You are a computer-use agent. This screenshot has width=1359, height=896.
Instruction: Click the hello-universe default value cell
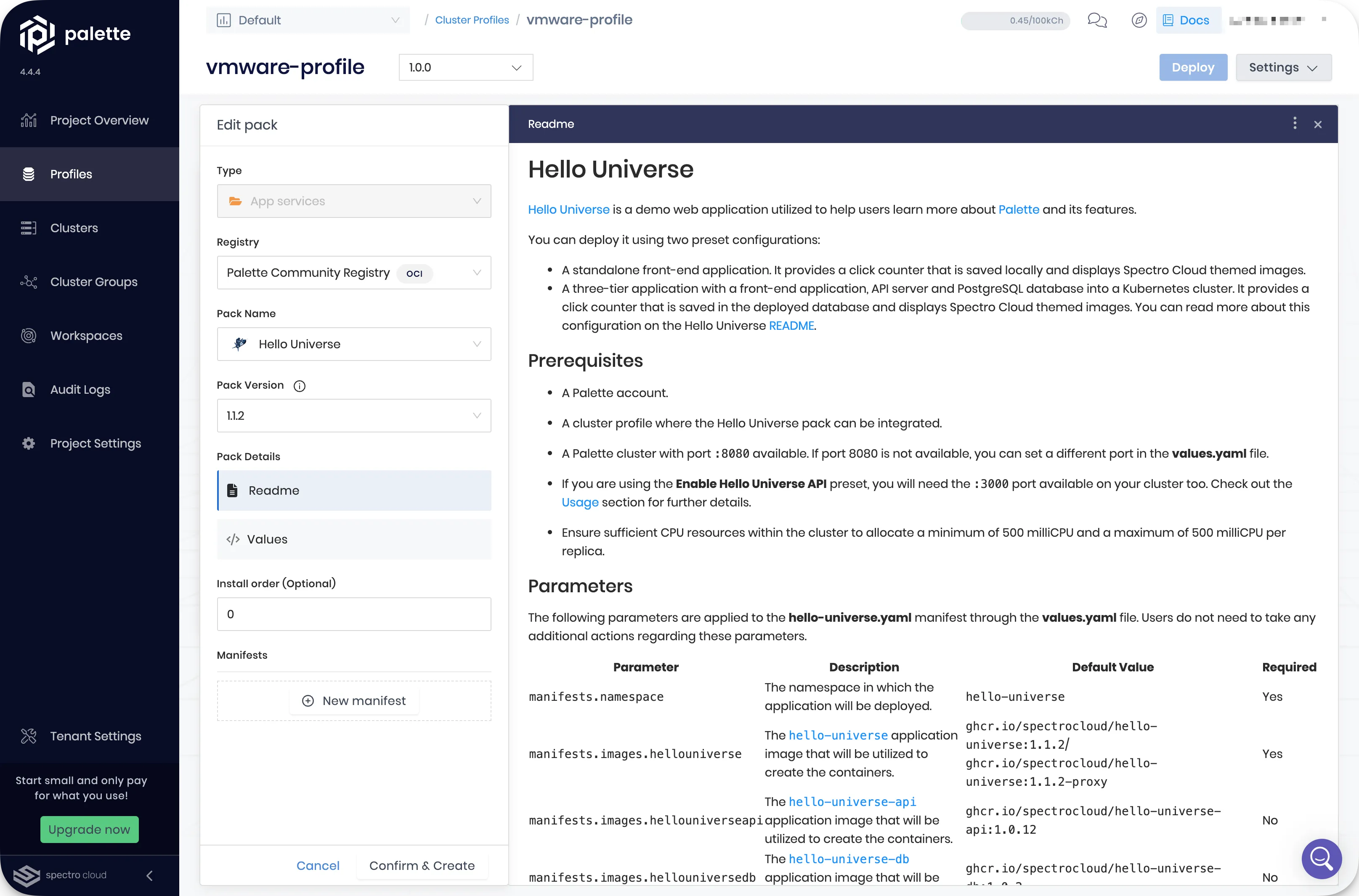pyautogui.click(x=1015, y=697)
